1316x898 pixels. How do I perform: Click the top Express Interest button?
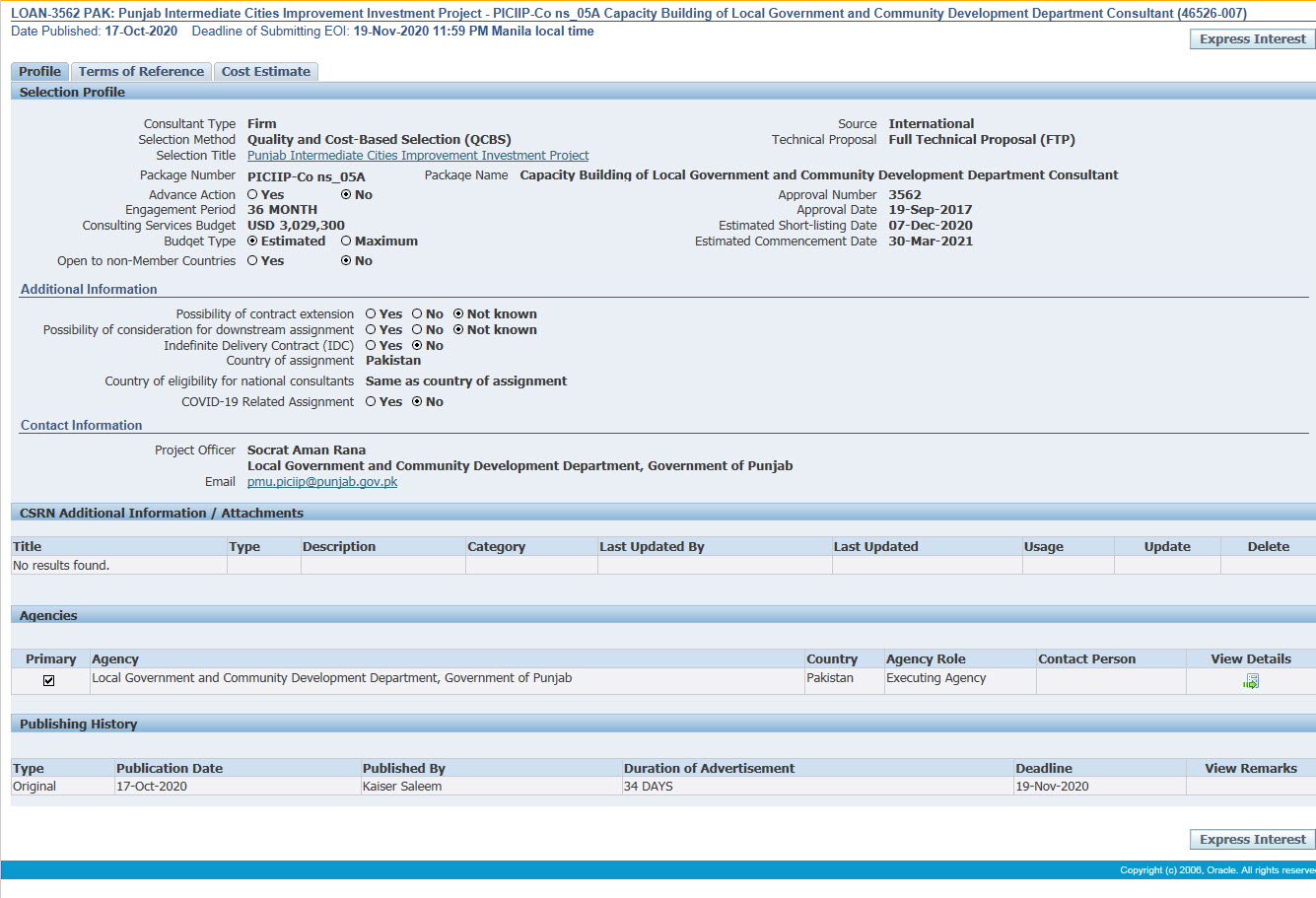coord(1253,39)
